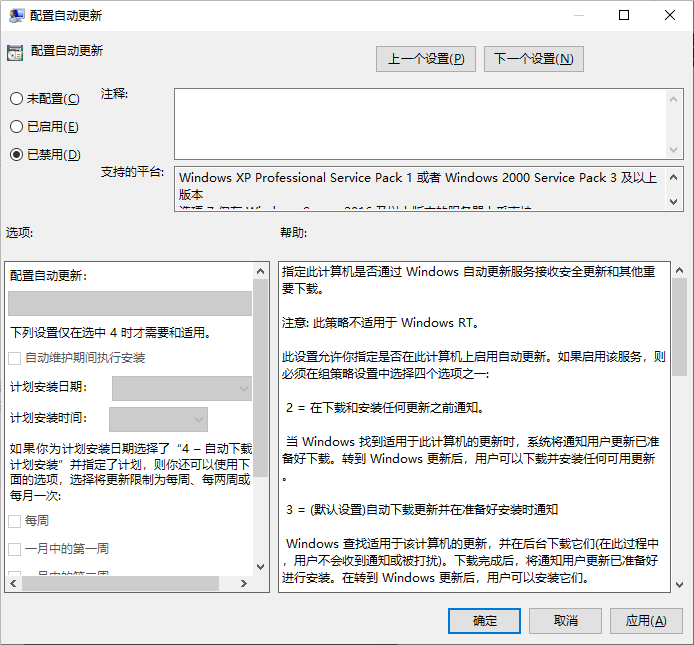Click comment box scroll up arrow
This screenshot has height=645, width=694.
674,99
